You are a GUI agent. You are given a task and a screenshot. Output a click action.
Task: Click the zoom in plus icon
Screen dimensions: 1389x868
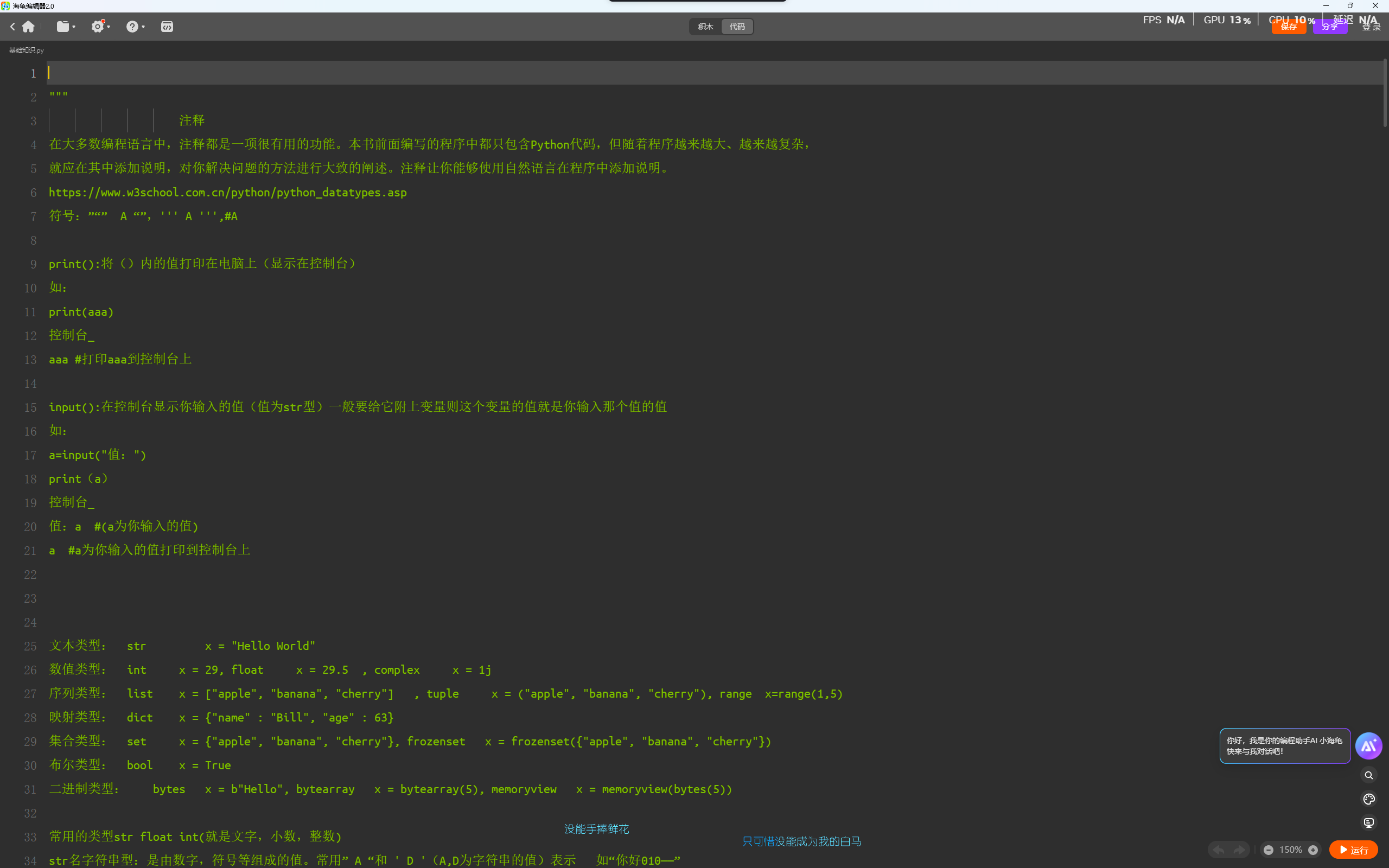1312,850
